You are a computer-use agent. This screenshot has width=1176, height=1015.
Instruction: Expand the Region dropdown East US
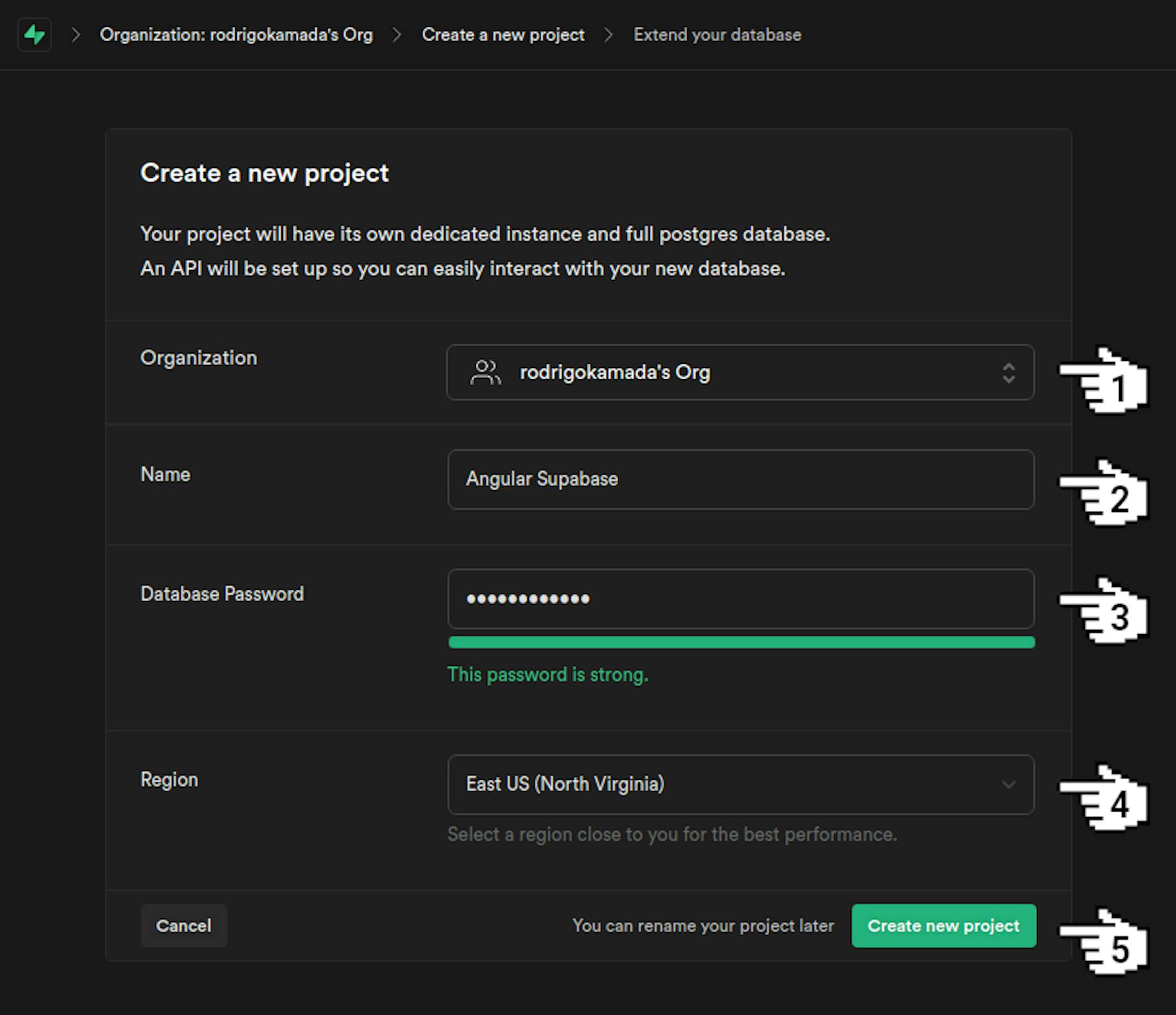(739, 785)
